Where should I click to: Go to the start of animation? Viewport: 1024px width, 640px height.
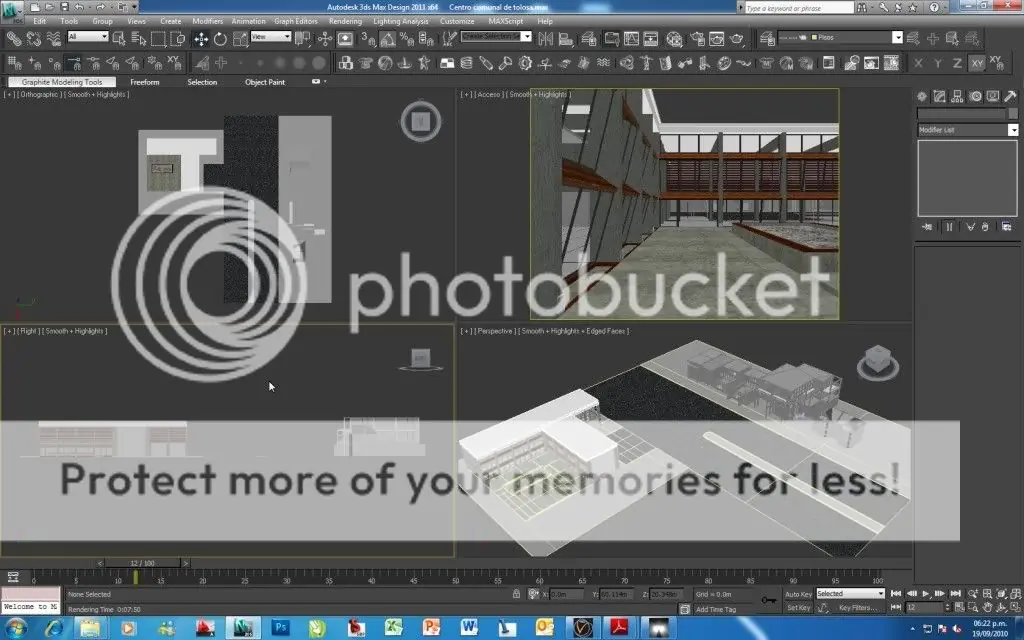896,594
